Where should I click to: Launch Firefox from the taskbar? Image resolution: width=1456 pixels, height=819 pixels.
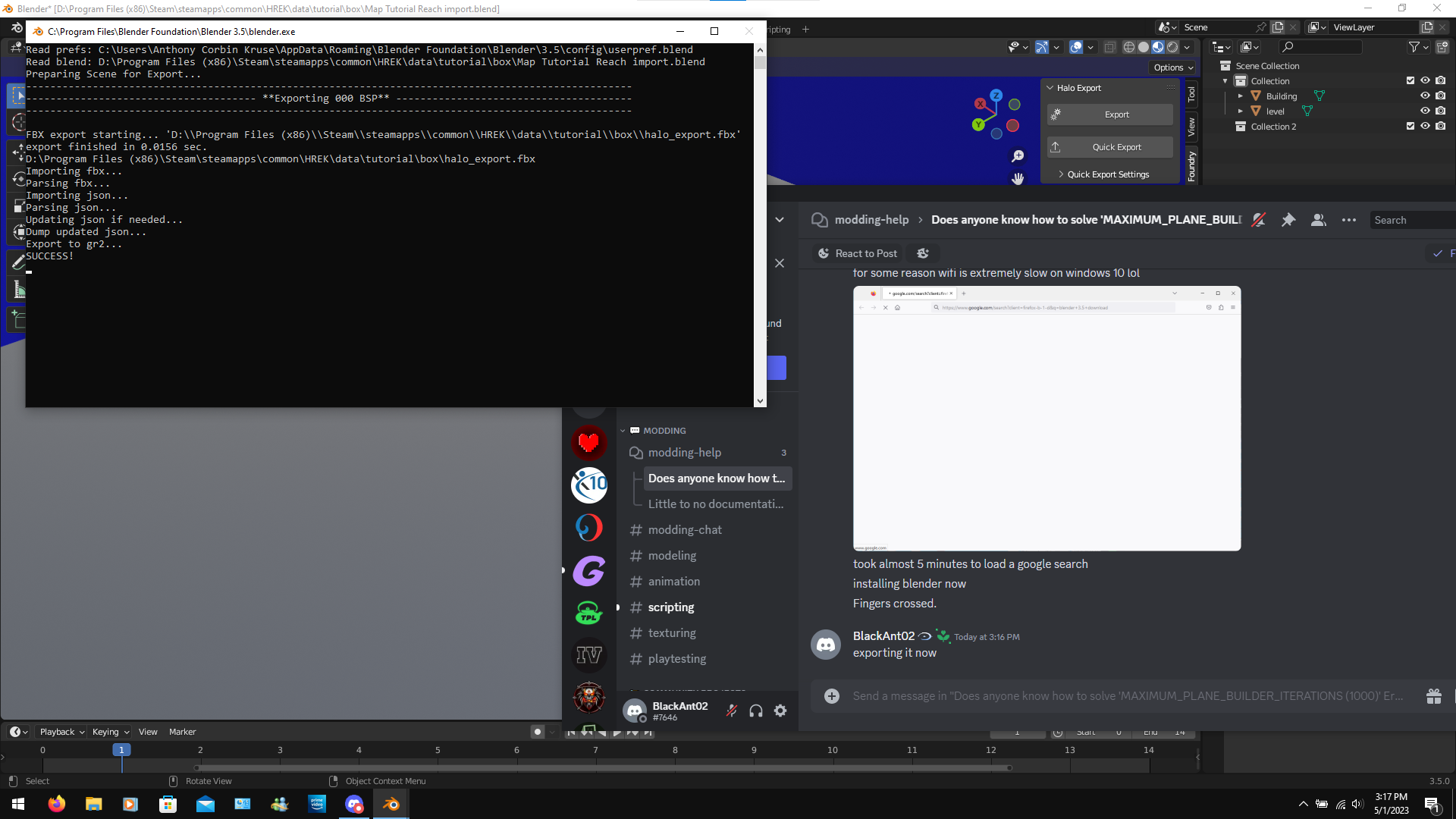point(56,804)
